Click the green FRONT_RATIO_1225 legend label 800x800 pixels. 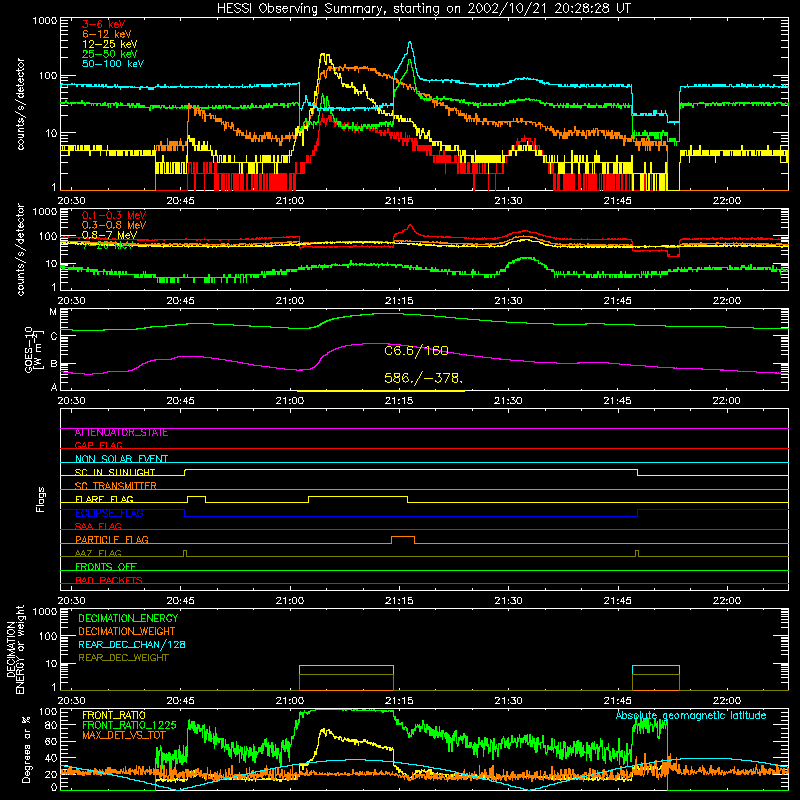point(129,725)
